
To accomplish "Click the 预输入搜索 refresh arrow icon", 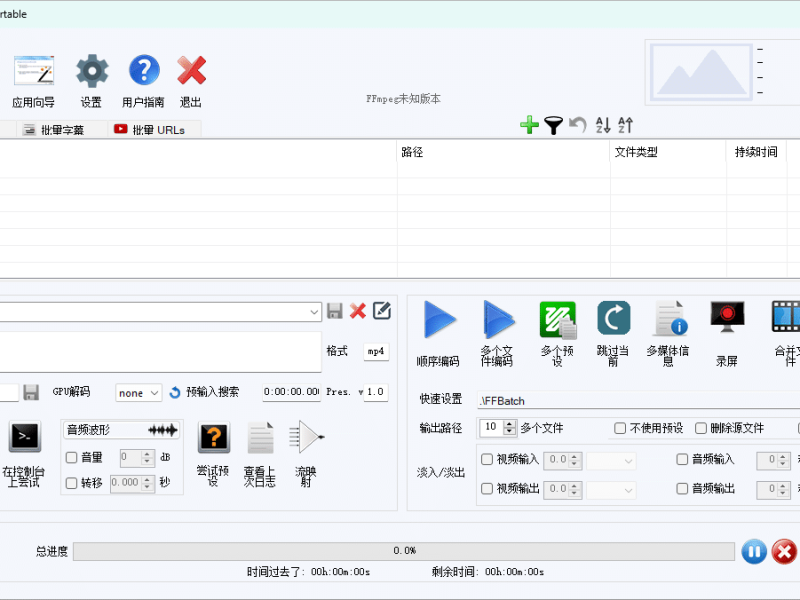I will [175, 392].
